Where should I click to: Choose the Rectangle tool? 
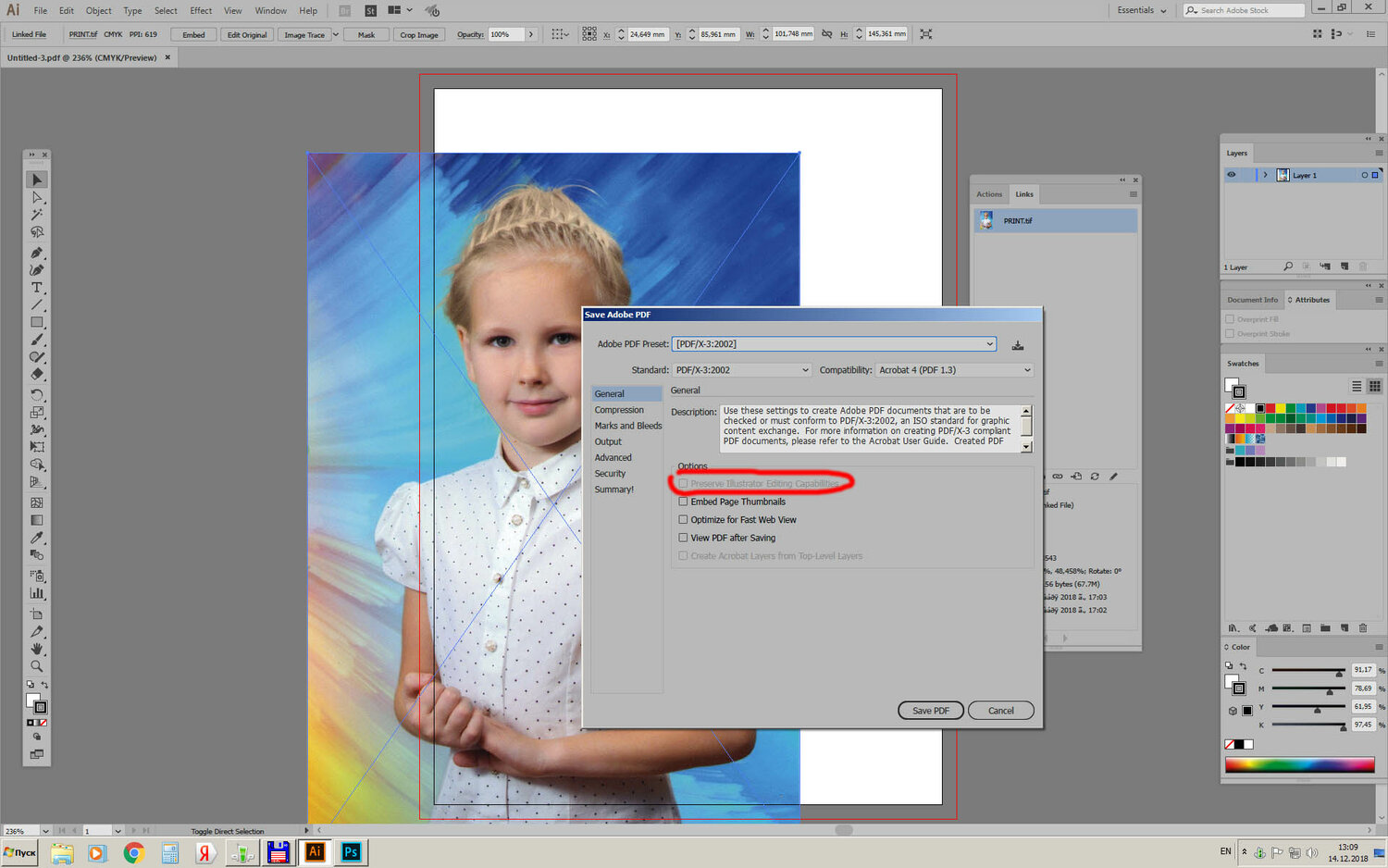click(x=37, y=323)
